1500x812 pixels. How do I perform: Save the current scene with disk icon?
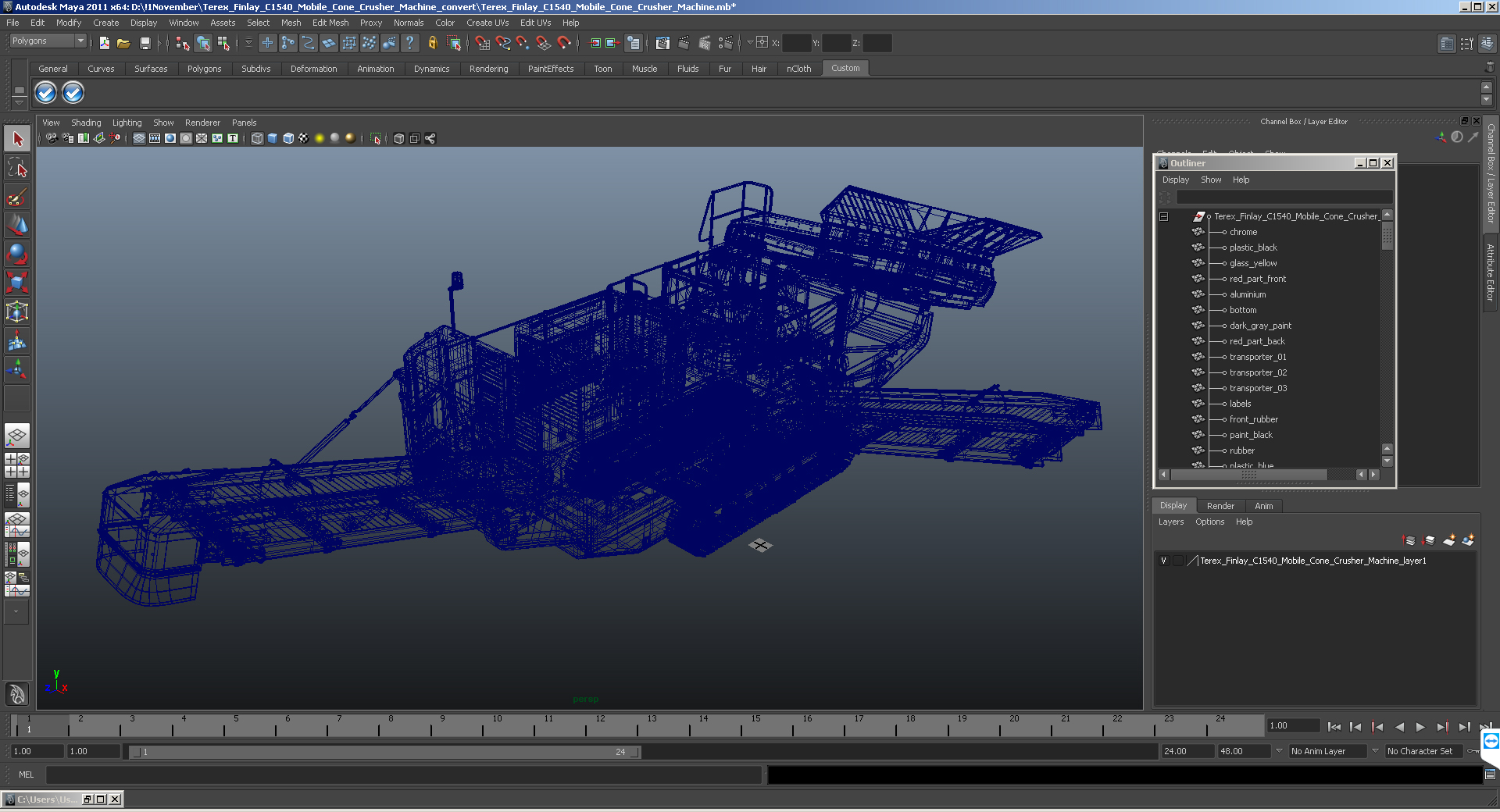click(x=145, y=43)
